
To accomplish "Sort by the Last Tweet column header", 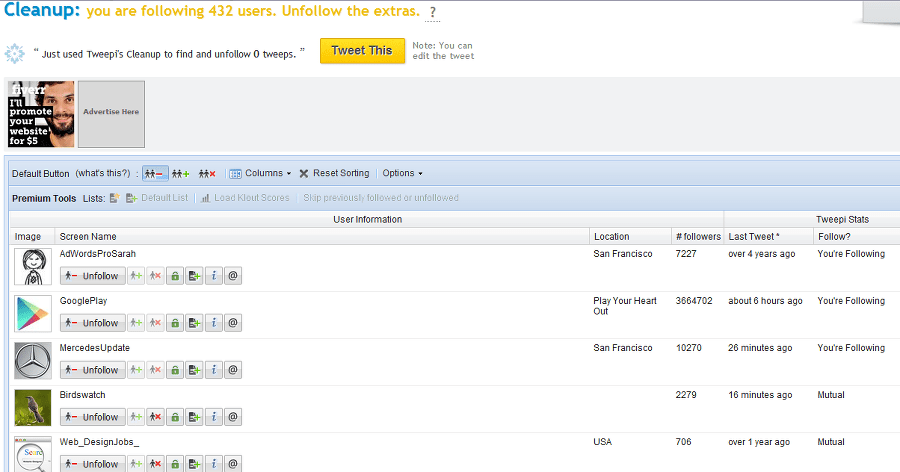I will [755, 236].
